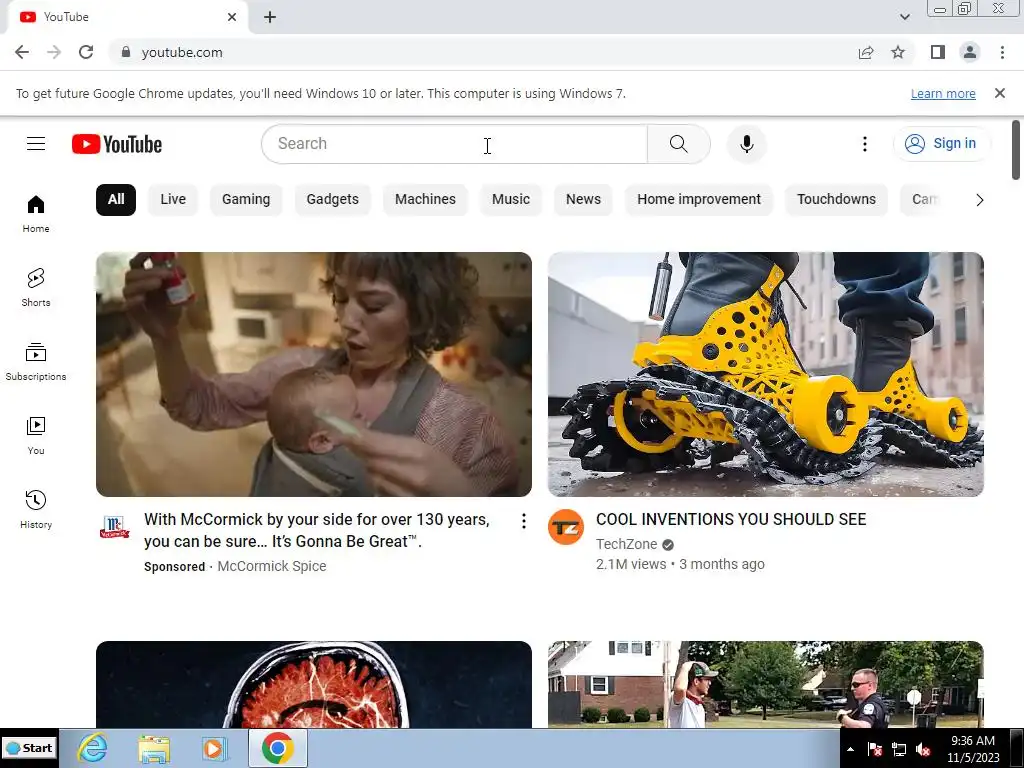The width and height of the screenshot is (1024, 768).
Task: Open History in the sidebar
Action: click(36, 509)
